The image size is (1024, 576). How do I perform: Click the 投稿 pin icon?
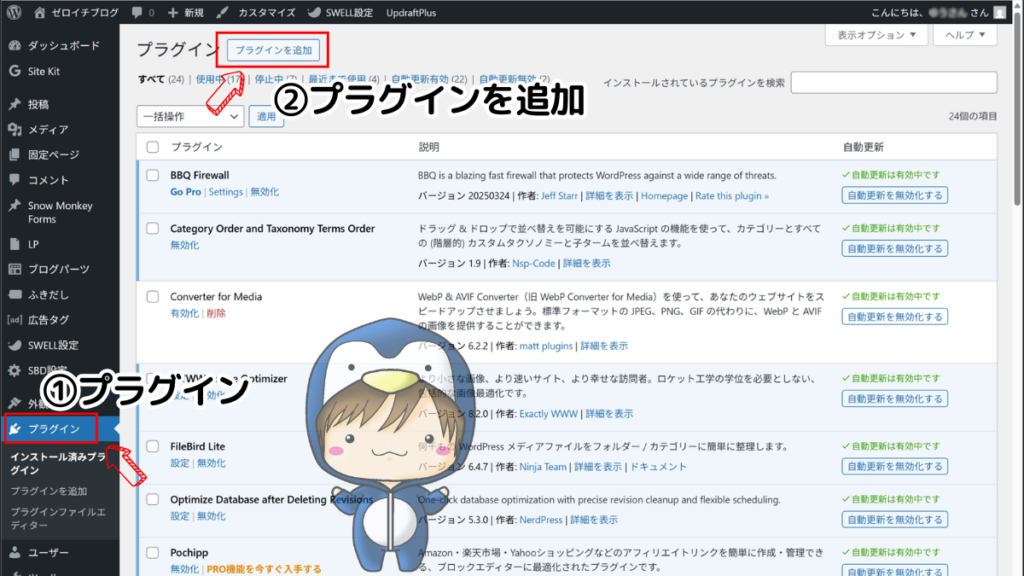tap(14, 104)
